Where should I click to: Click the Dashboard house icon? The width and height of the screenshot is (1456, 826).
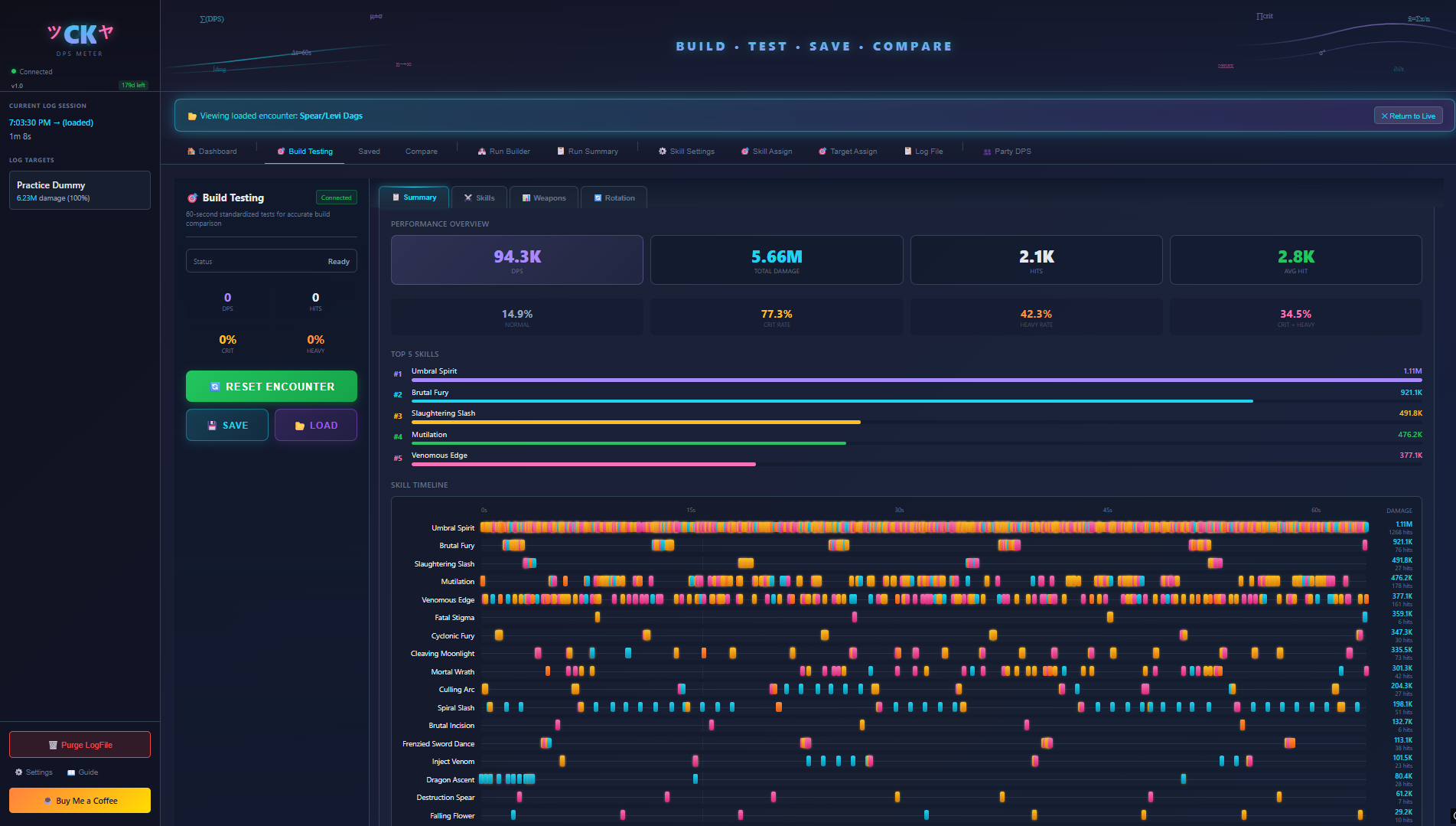tap(191, 152)
